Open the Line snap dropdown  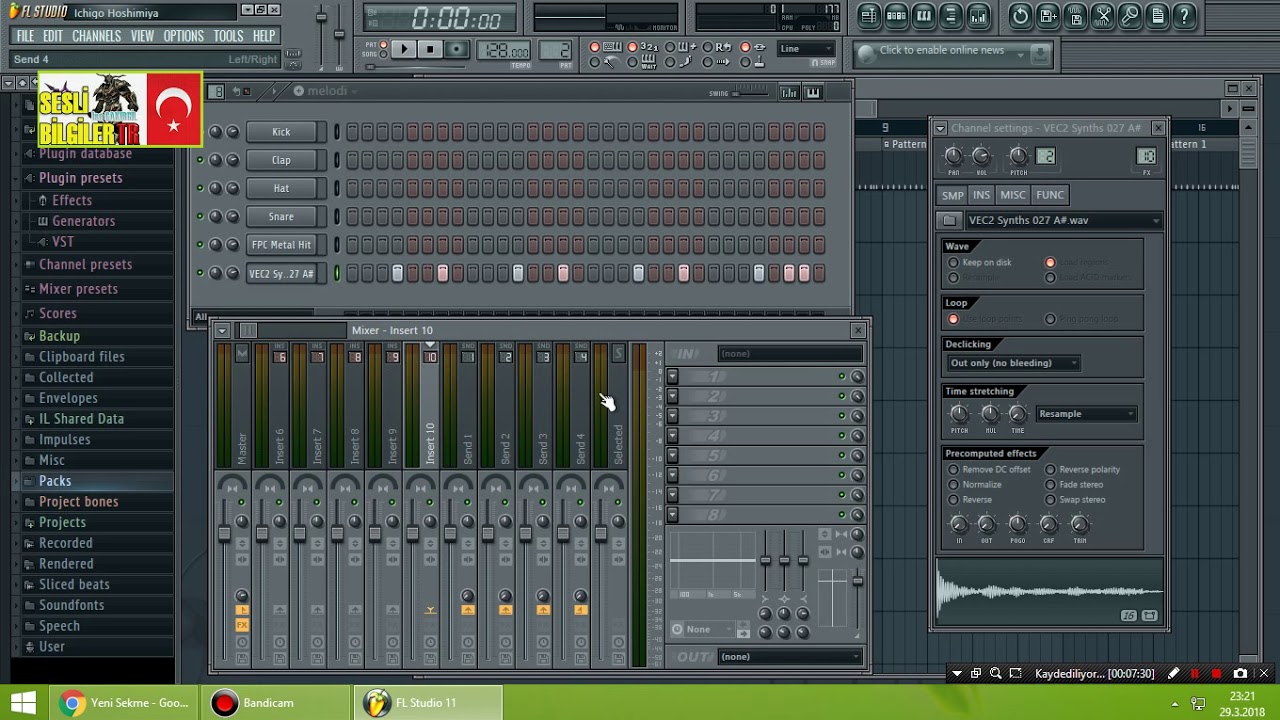806,49
